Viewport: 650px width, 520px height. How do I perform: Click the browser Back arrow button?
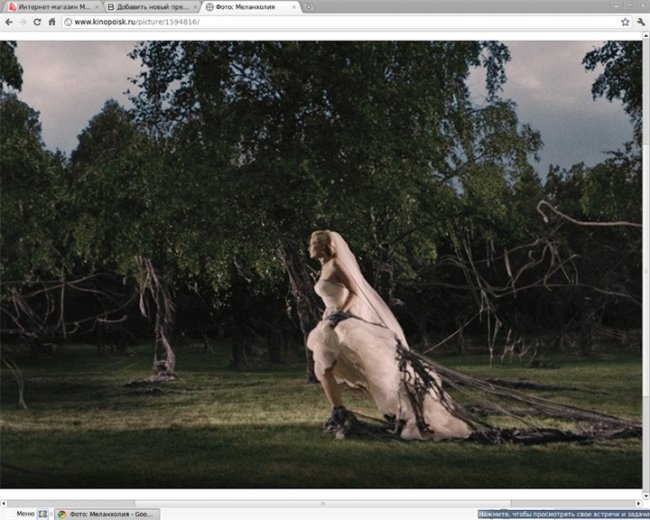8,21
